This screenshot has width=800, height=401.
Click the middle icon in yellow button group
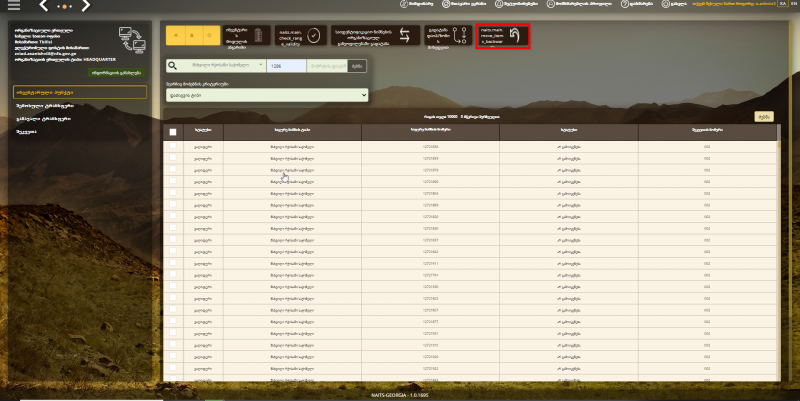[x=192, y=35]
